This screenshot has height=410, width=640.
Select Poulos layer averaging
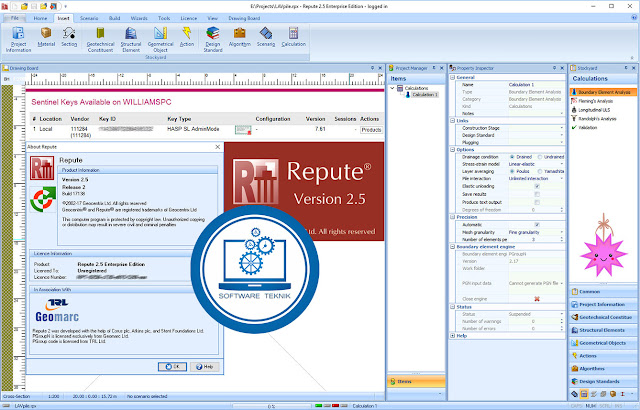click(x=520, y=171)
